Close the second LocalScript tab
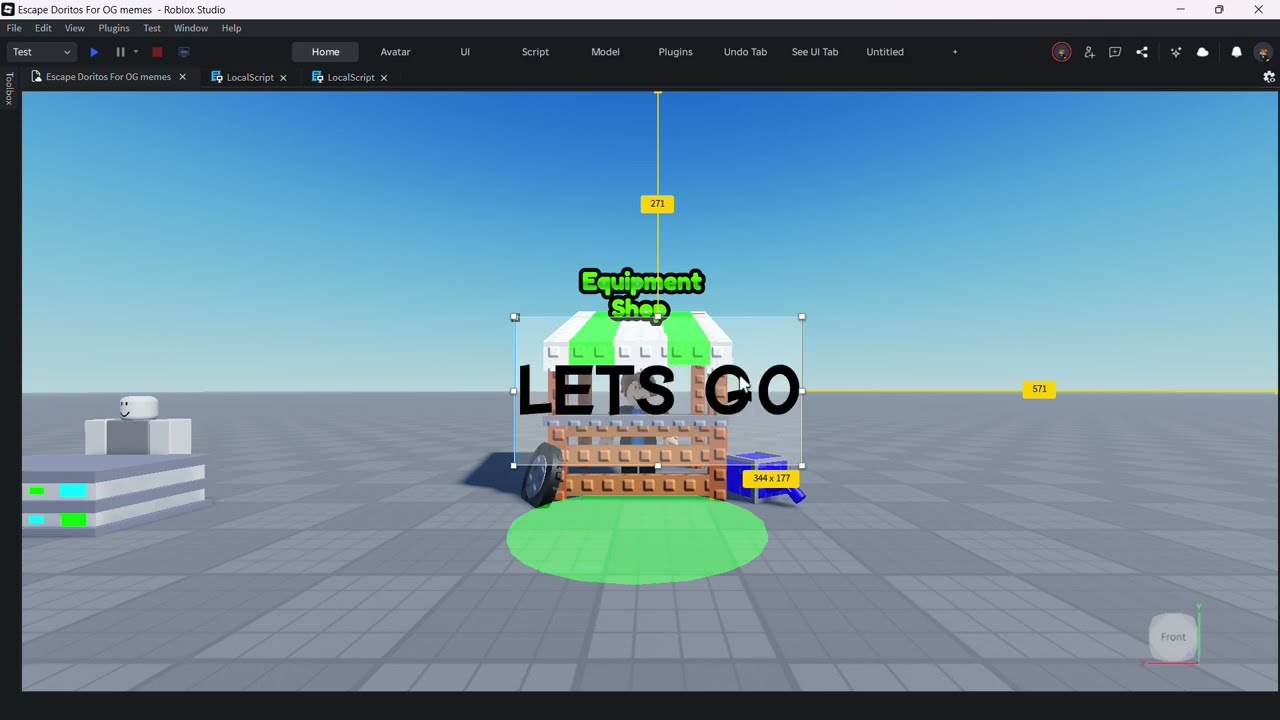1280x720 pixels. pos(384,77)
